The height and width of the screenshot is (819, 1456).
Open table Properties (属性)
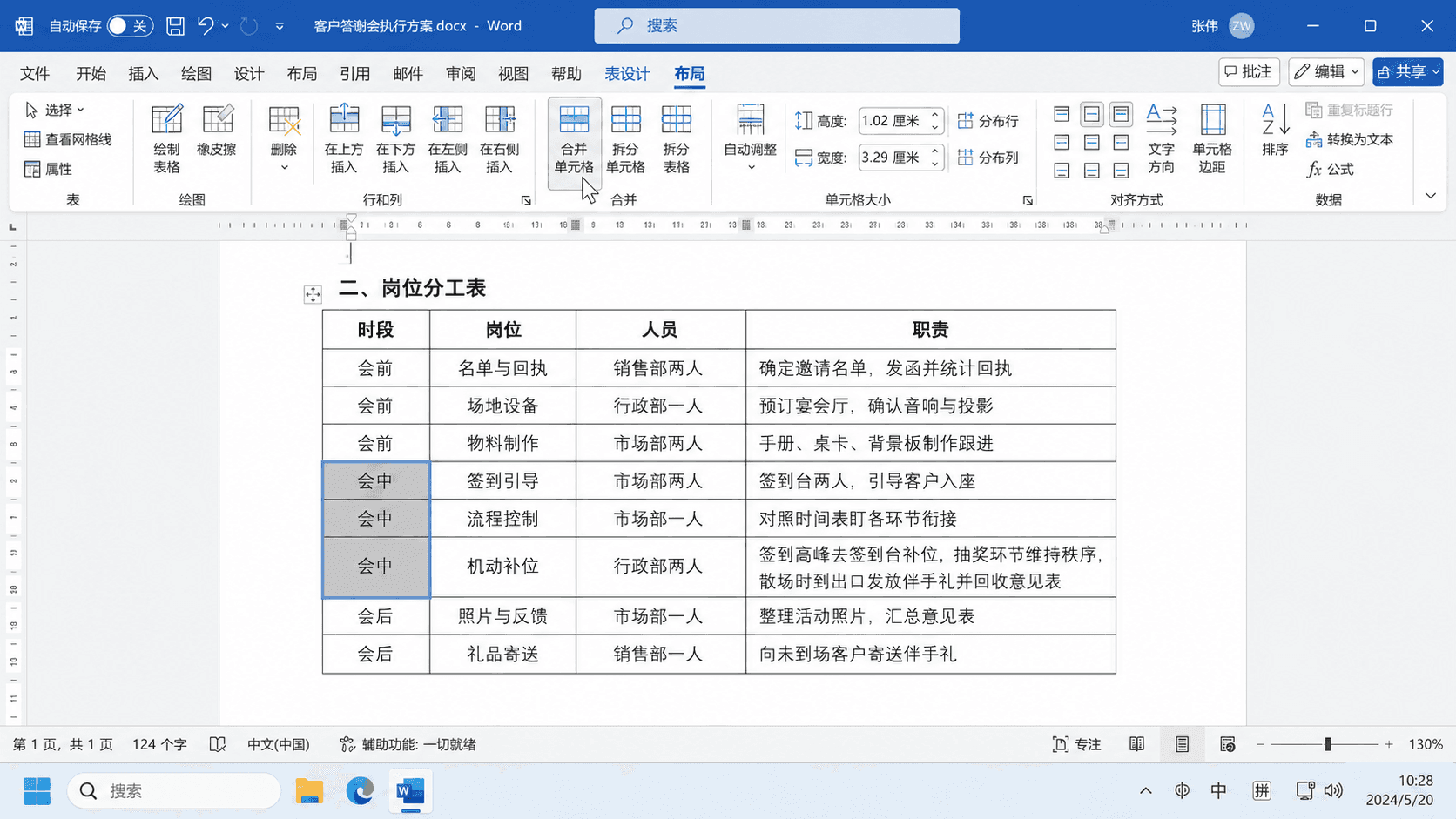[48, 169]
